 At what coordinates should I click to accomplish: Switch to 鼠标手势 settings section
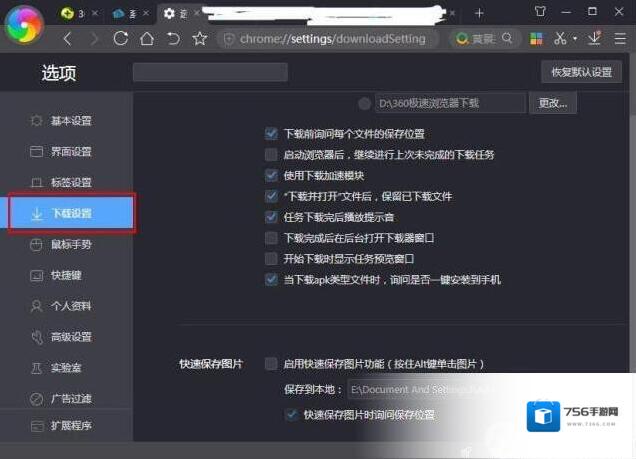(70, 244)
